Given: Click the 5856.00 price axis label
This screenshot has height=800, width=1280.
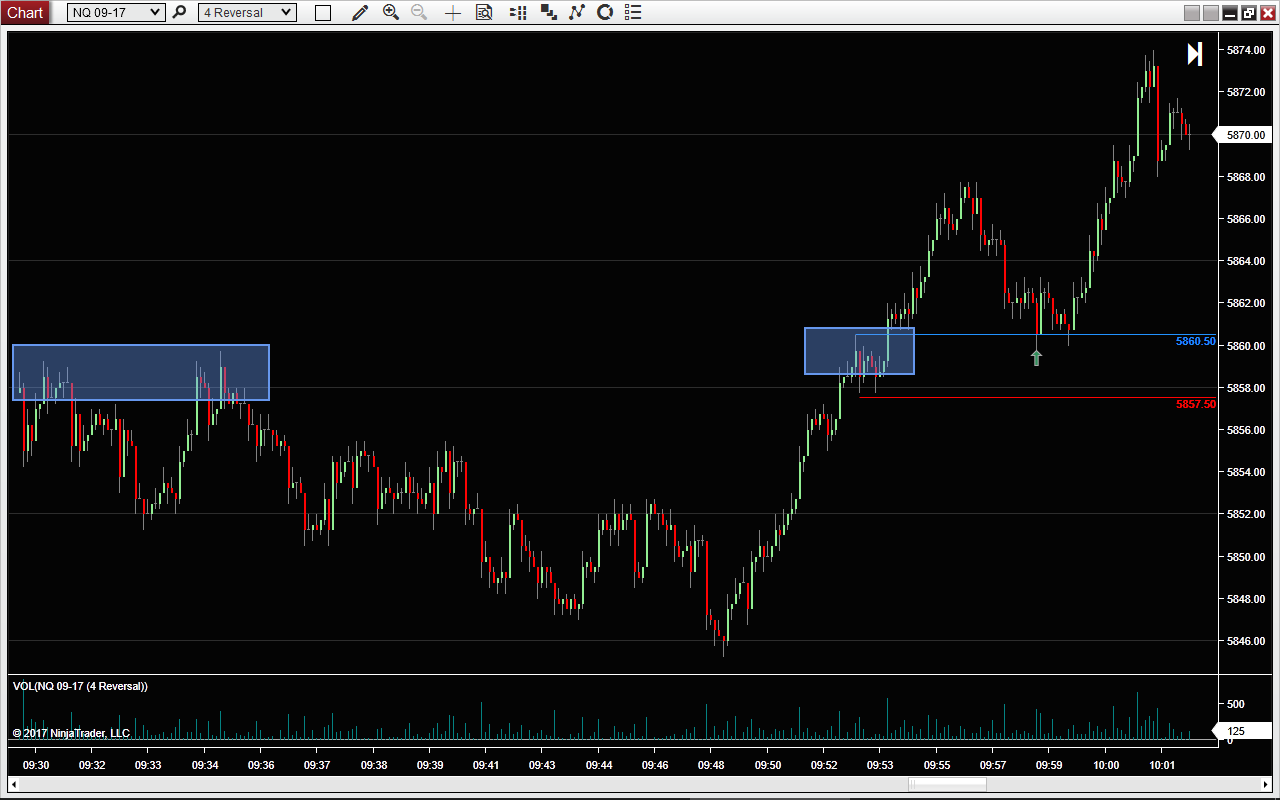Looking at the screenshot, I should pos(1246,430).
